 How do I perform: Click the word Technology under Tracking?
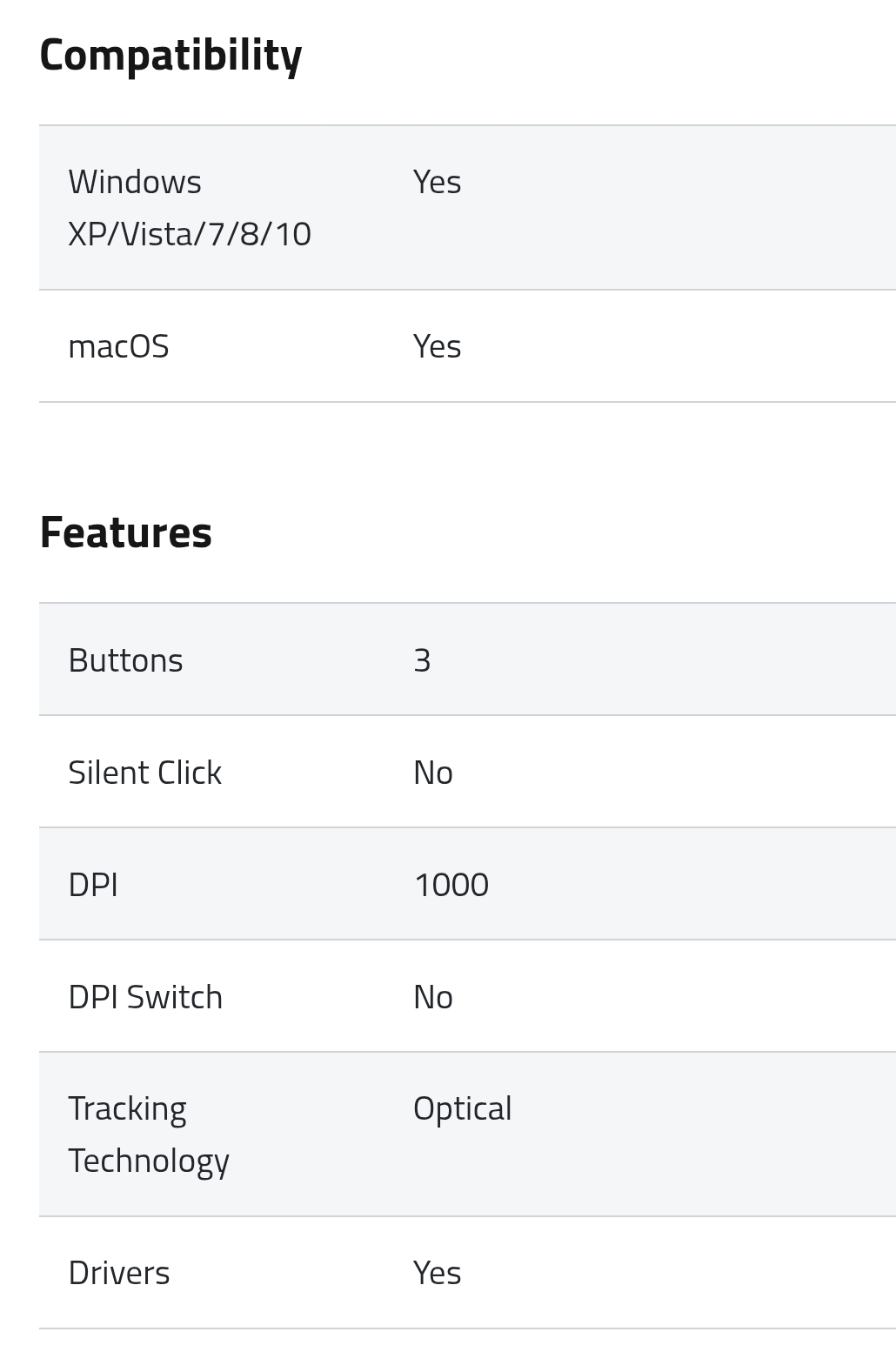point(149,1161)
